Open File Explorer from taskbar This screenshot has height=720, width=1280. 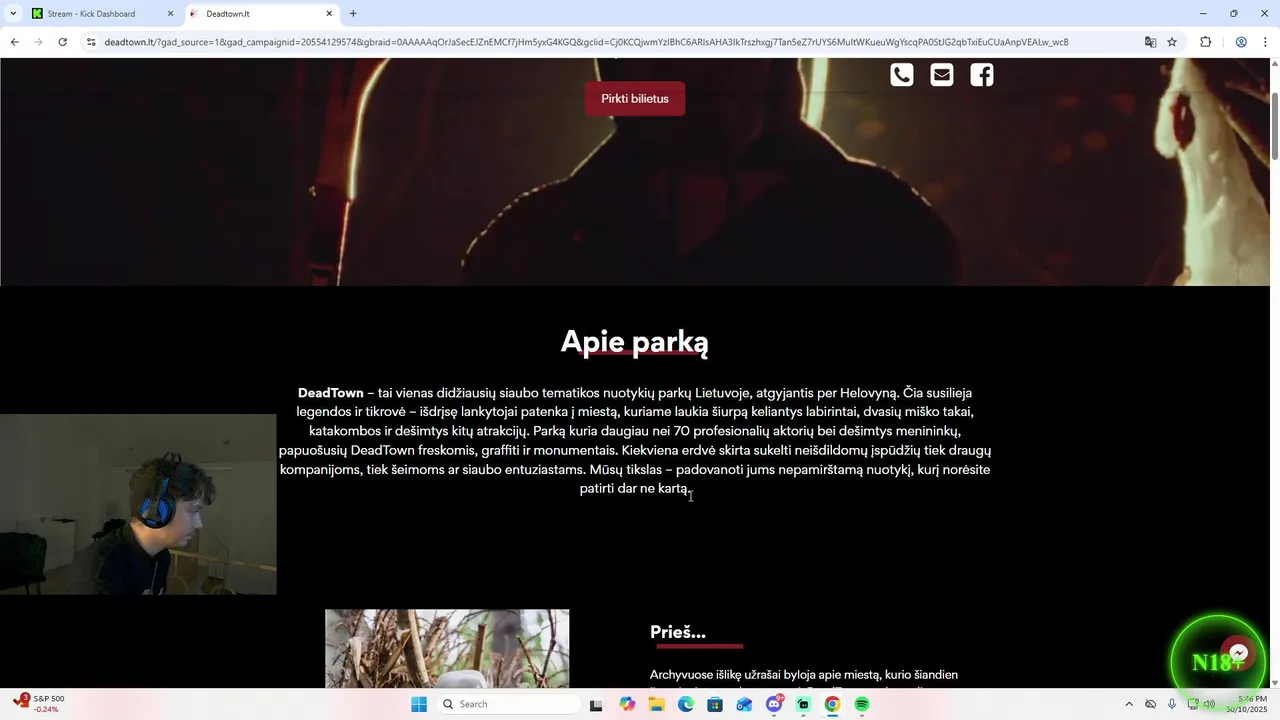point(656,704)
